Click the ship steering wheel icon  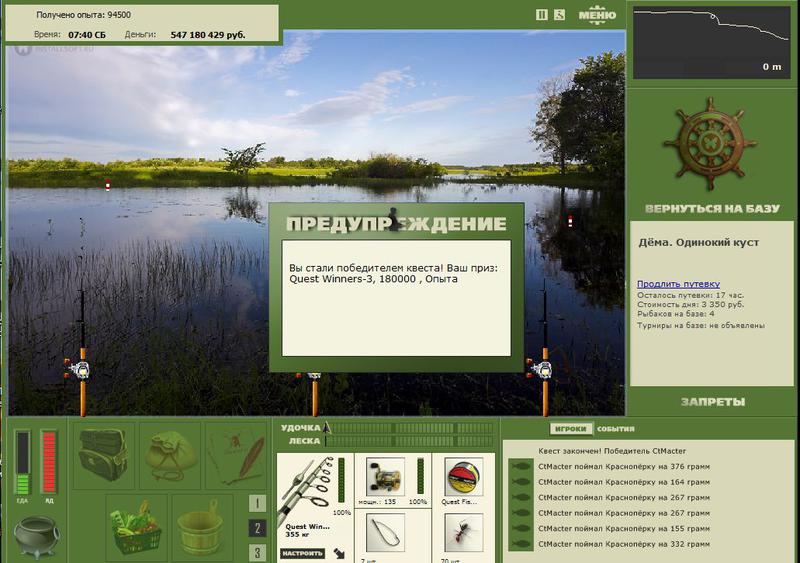pos(710,144)
